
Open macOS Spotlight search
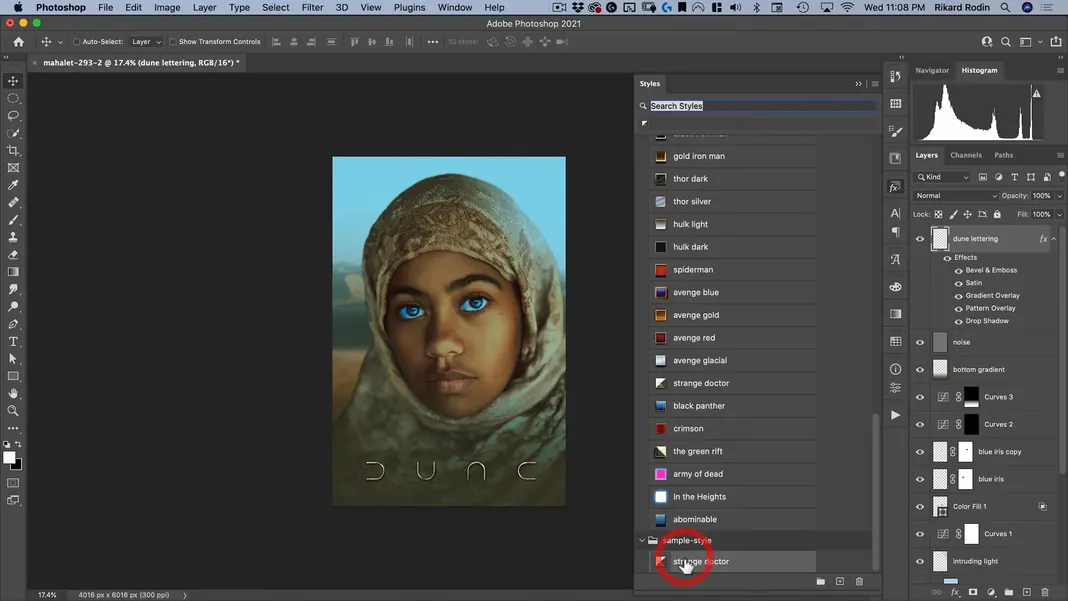click(x=1005, y=7)
